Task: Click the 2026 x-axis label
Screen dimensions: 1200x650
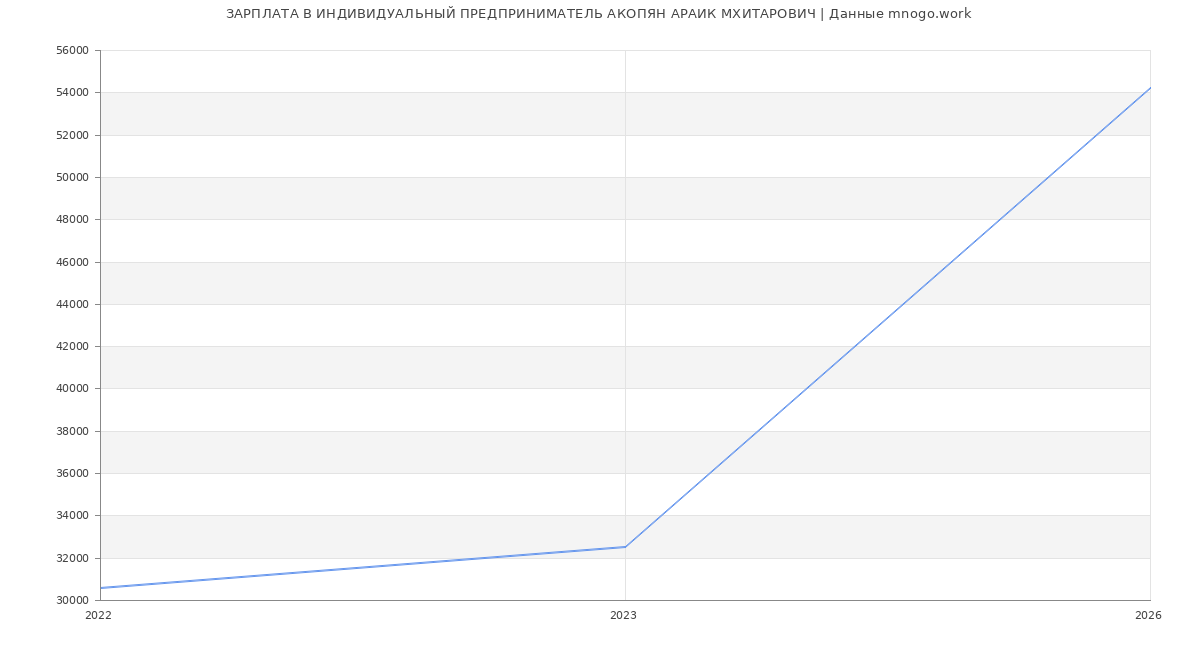Action: [x=1148, y=616]
